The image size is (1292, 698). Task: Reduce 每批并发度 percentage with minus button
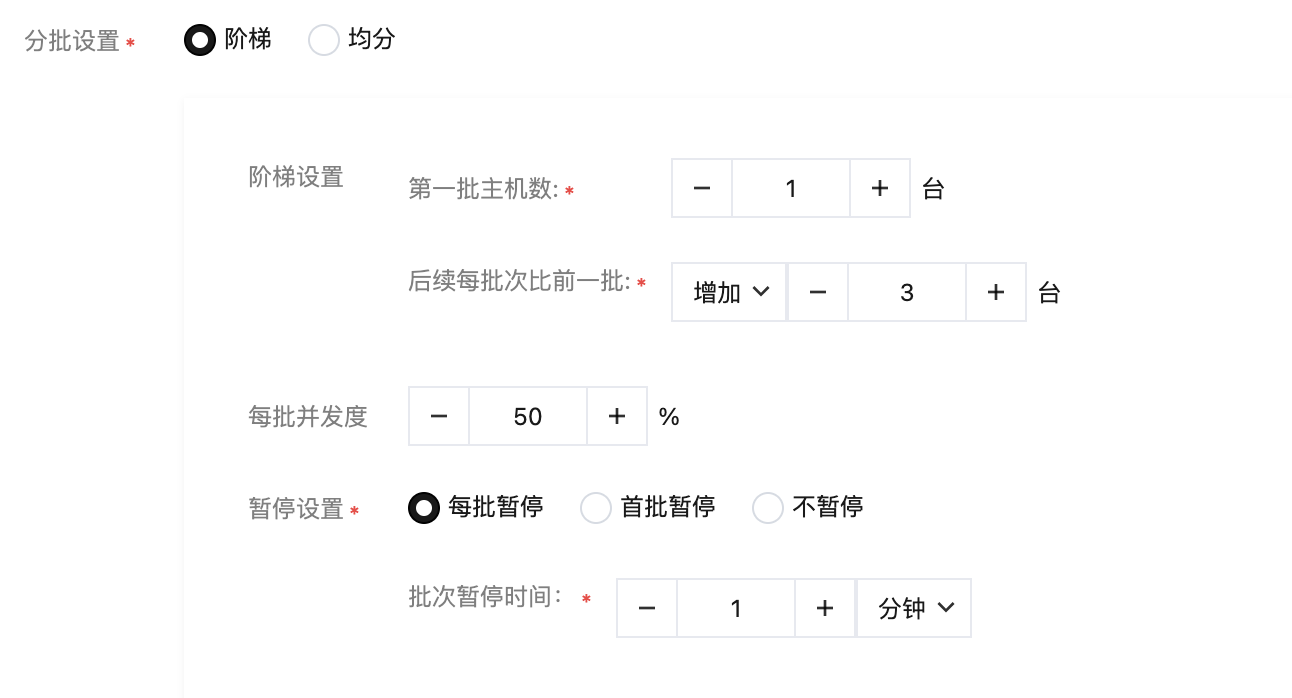pyautogui.click(x=439, y=416)
